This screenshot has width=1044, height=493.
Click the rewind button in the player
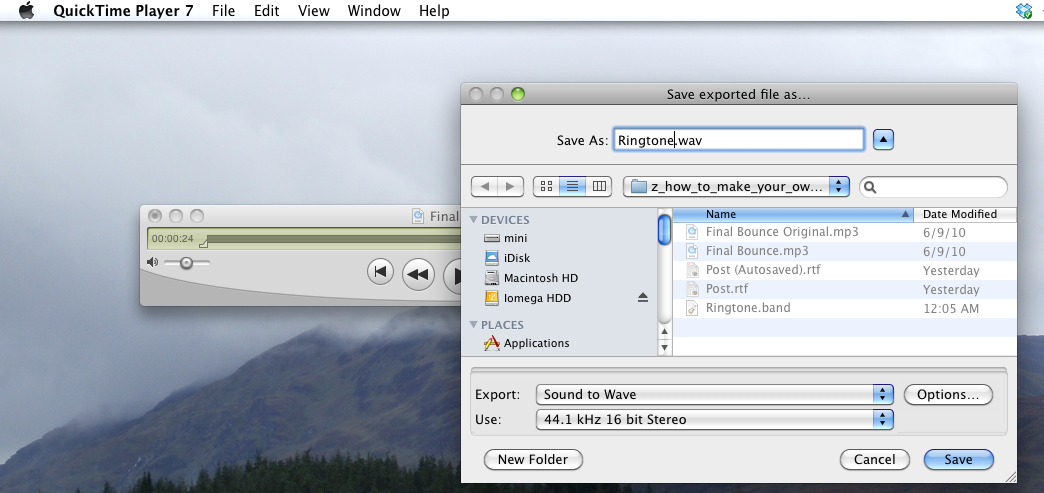[x=418, y=272]
